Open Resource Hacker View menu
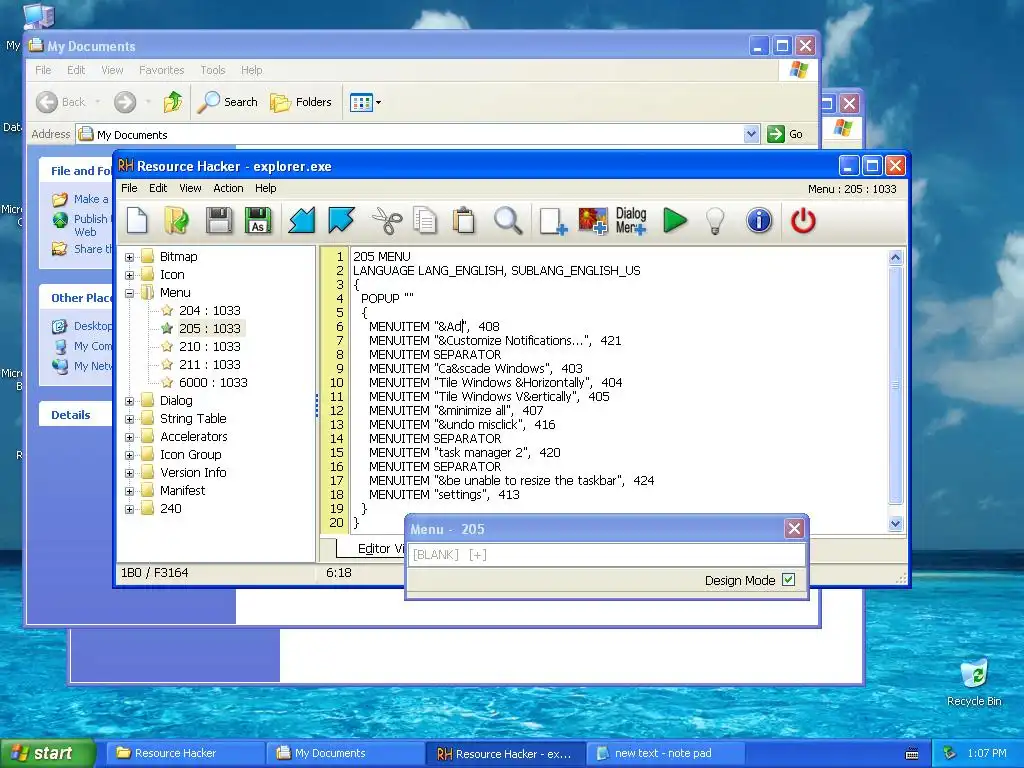This screenshot has width=1024, height=768. tap(190, 188)
